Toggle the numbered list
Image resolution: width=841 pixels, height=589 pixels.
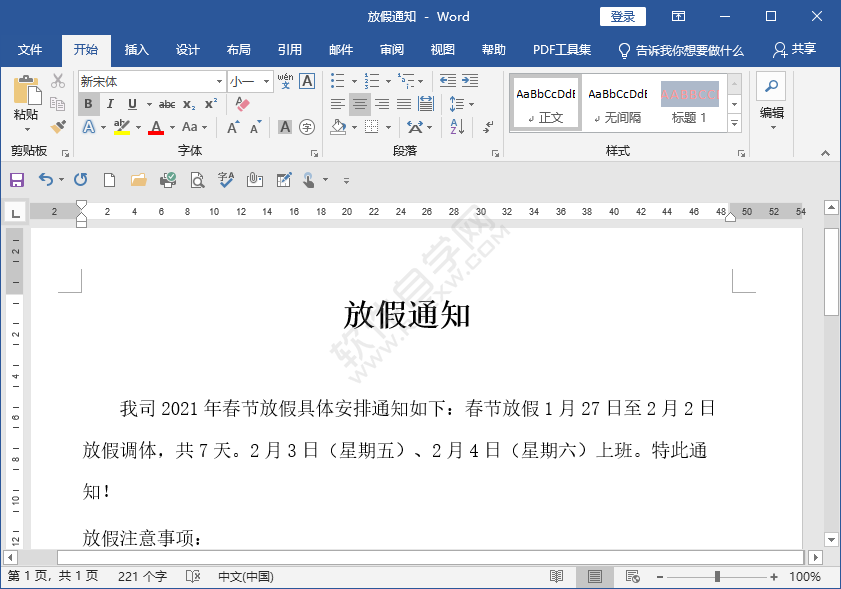click(x=372, y=80)
